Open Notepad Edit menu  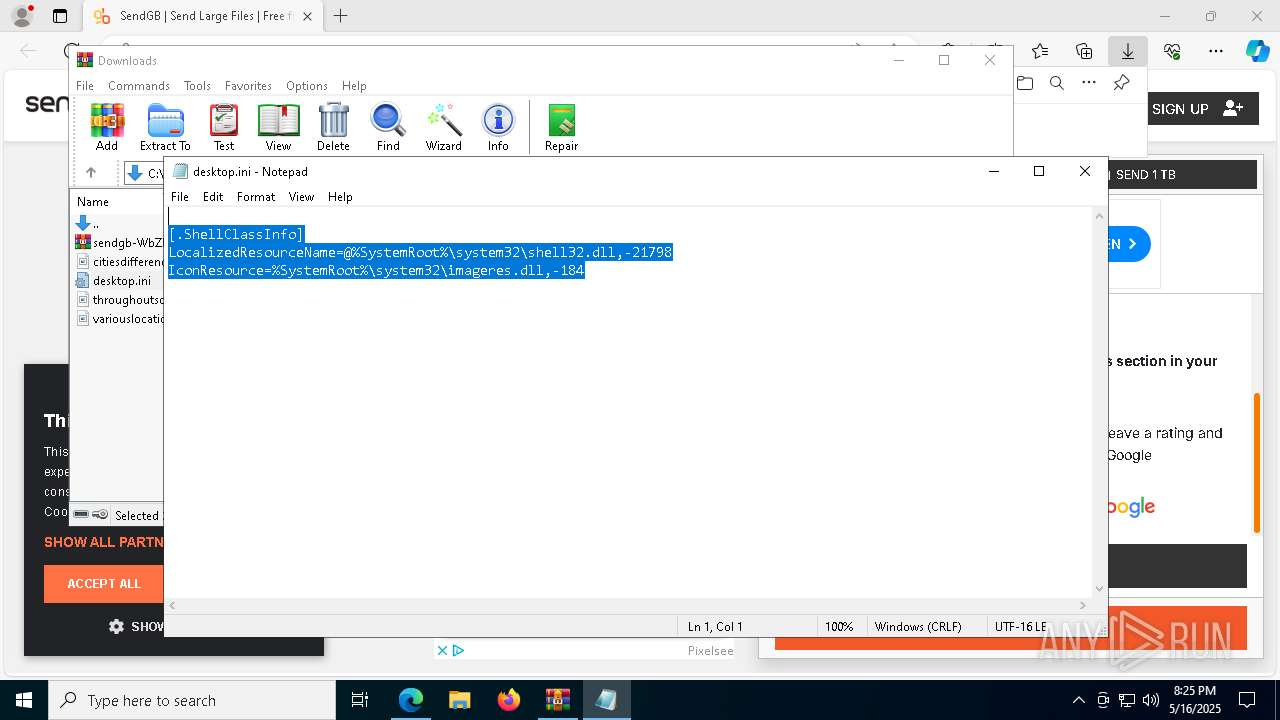pos(213,197)
